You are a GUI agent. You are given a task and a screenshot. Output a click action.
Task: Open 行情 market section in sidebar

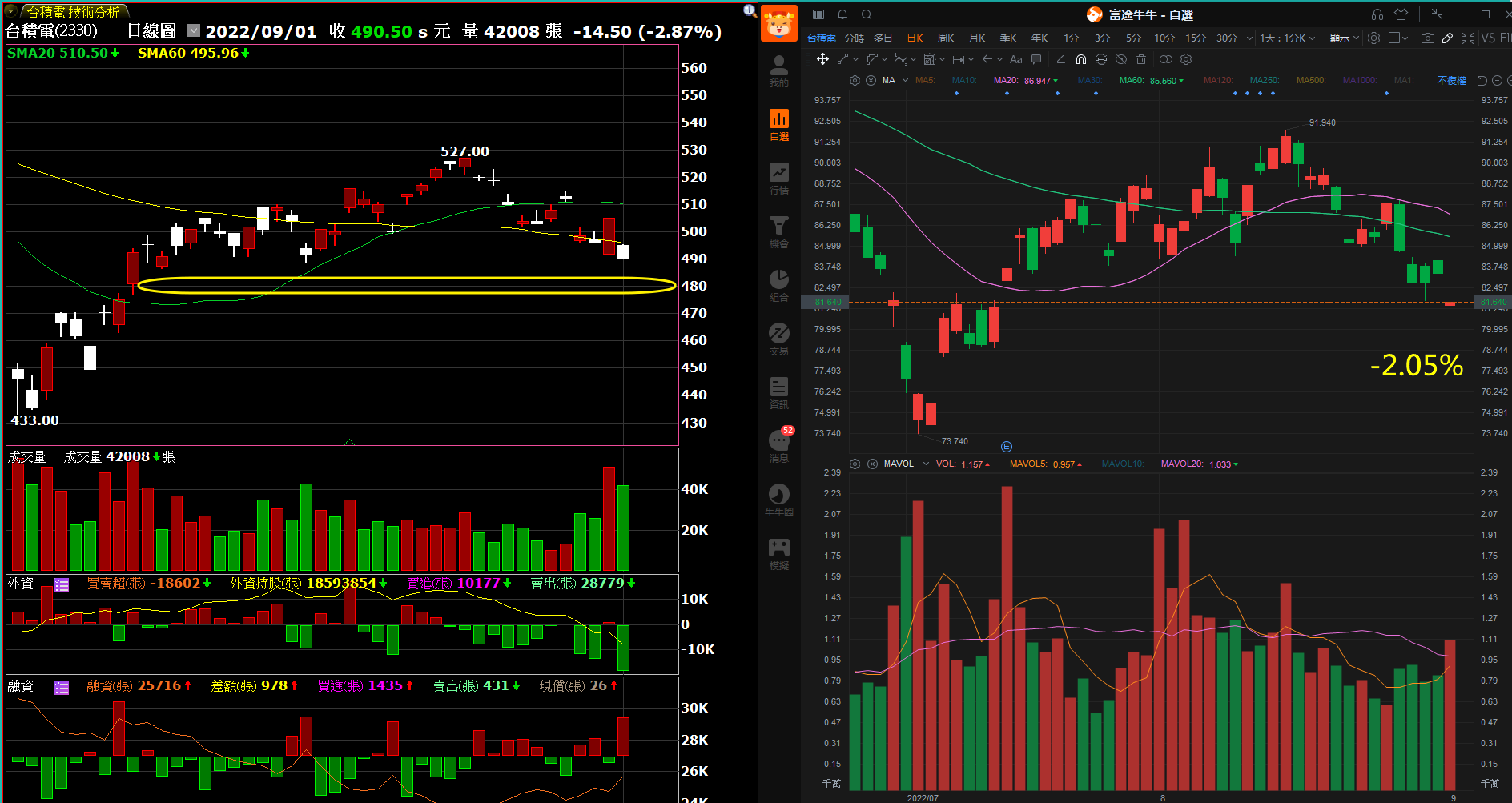779,179
